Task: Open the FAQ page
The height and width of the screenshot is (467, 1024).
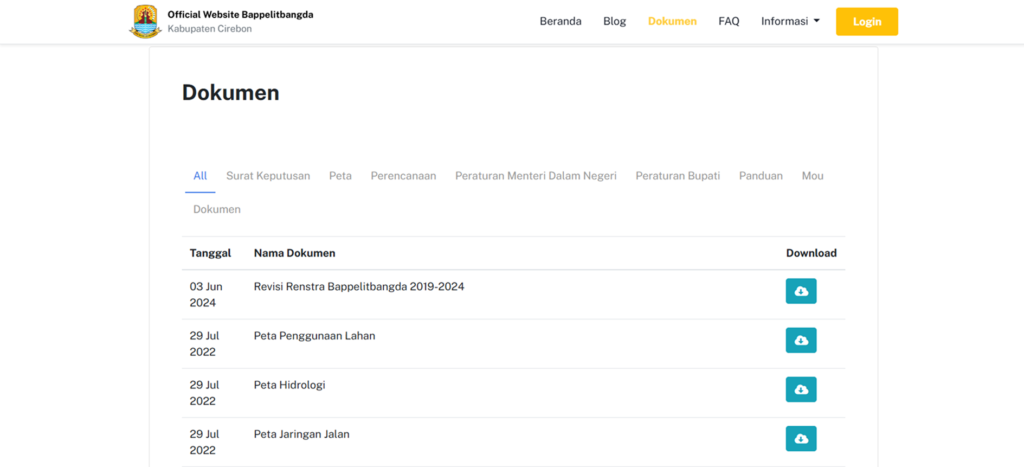Action: 729,22
